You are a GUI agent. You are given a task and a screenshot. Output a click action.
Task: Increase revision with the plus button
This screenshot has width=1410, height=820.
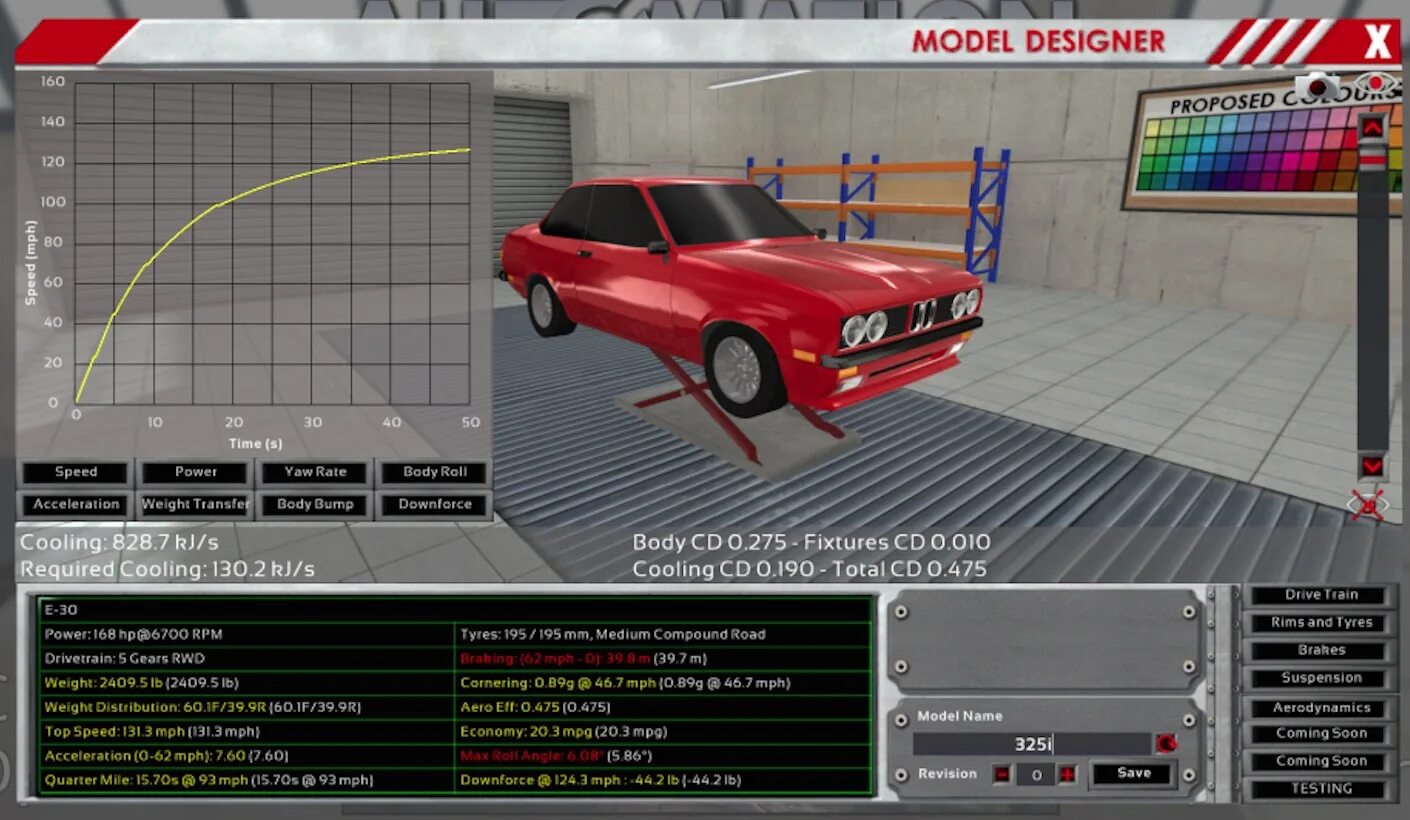click(1067, 774)
